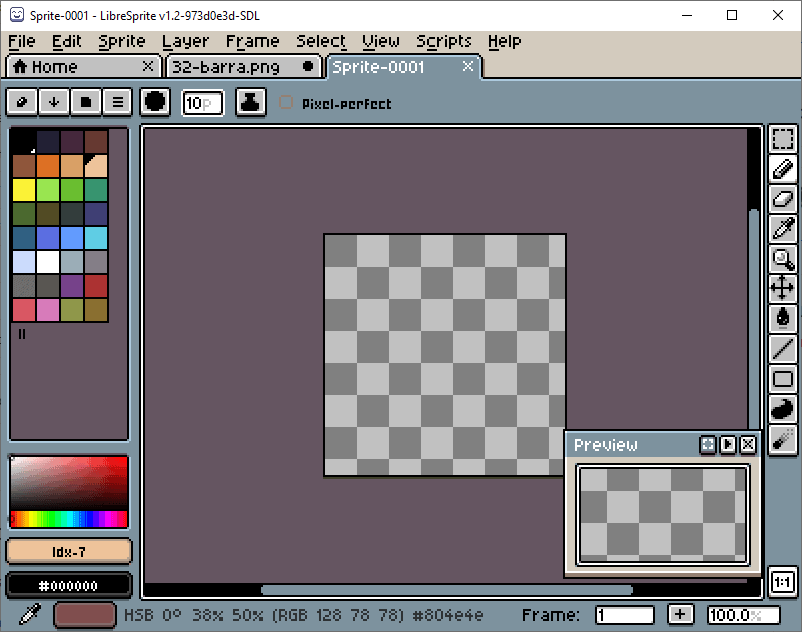Select the Rectangle shape tool
Screen dimensions: 802x632
pos(783,379)
